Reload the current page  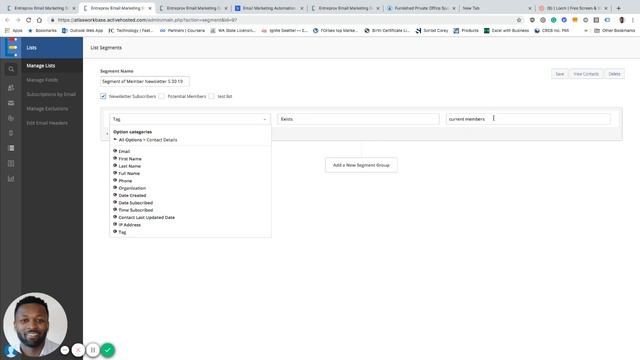28,20
